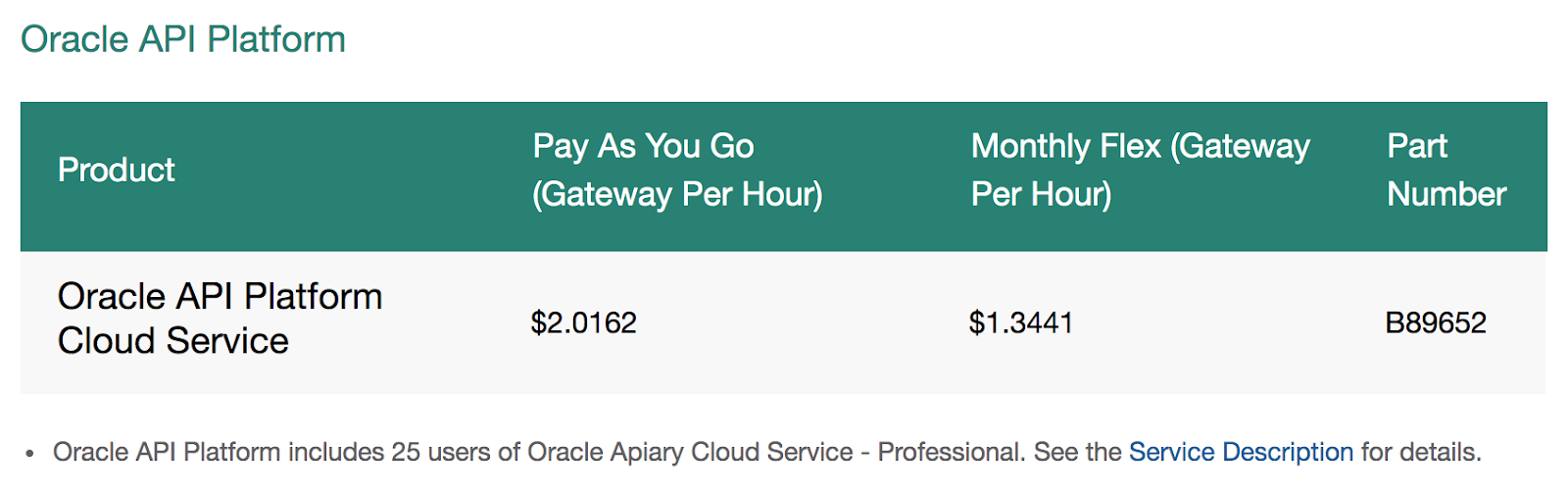
Task: Click the Oracle API Platform Cloud Service cell
Action: click(x=220, y=319)
